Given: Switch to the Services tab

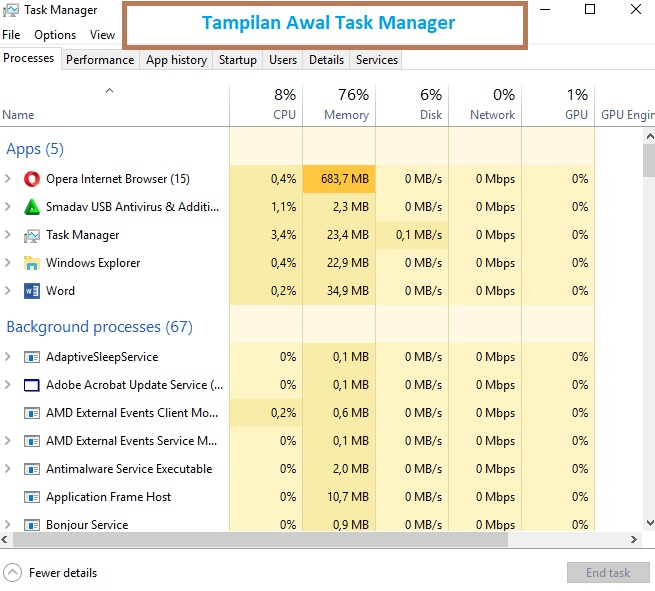Looking at the screenshot, I should [x=377, y=60].
